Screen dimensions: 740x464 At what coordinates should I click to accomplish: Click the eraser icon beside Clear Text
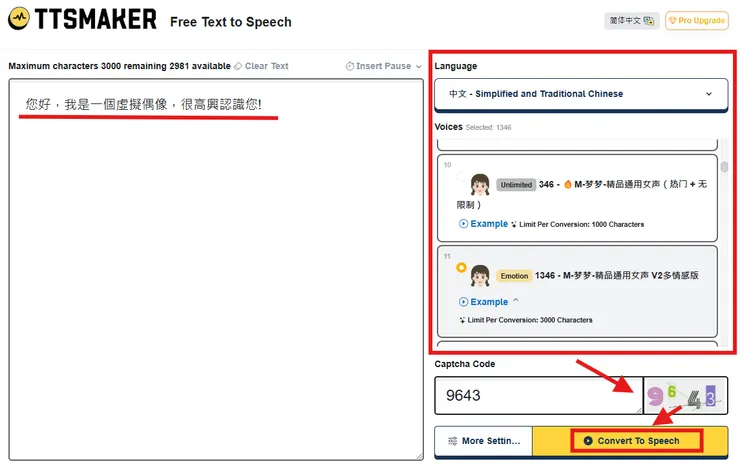[x=238, y=66]
